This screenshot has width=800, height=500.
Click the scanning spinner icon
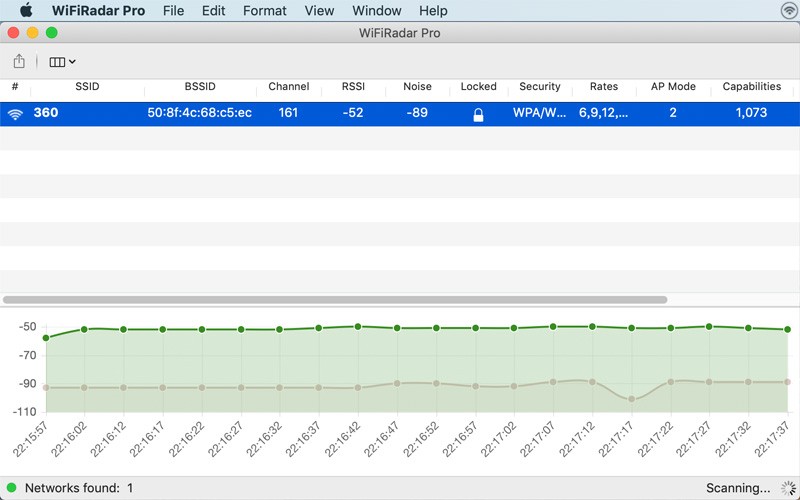788,488
